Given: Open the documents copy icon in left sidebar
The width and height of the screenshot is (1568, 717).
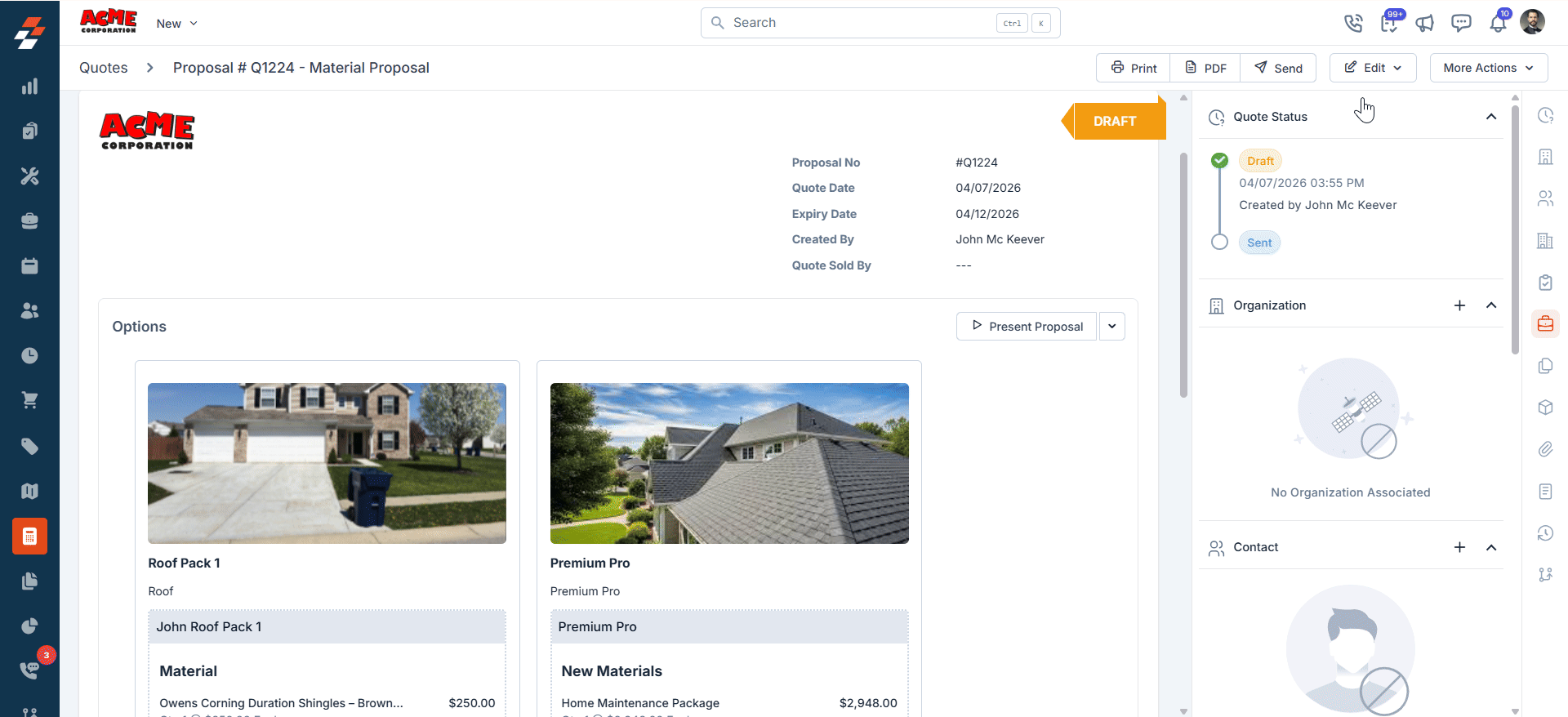Looking at the screenshot, I should pyautogui.click(x=29, y=581).
